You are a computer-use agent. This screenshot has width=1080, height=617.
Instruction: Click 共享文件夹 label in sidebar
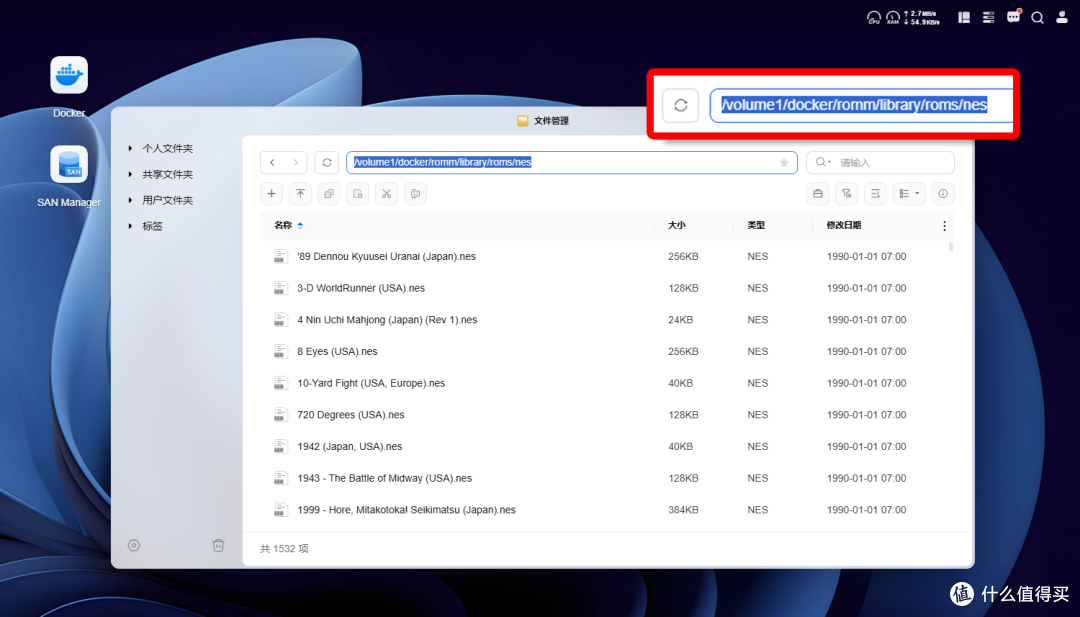[167, 174]
